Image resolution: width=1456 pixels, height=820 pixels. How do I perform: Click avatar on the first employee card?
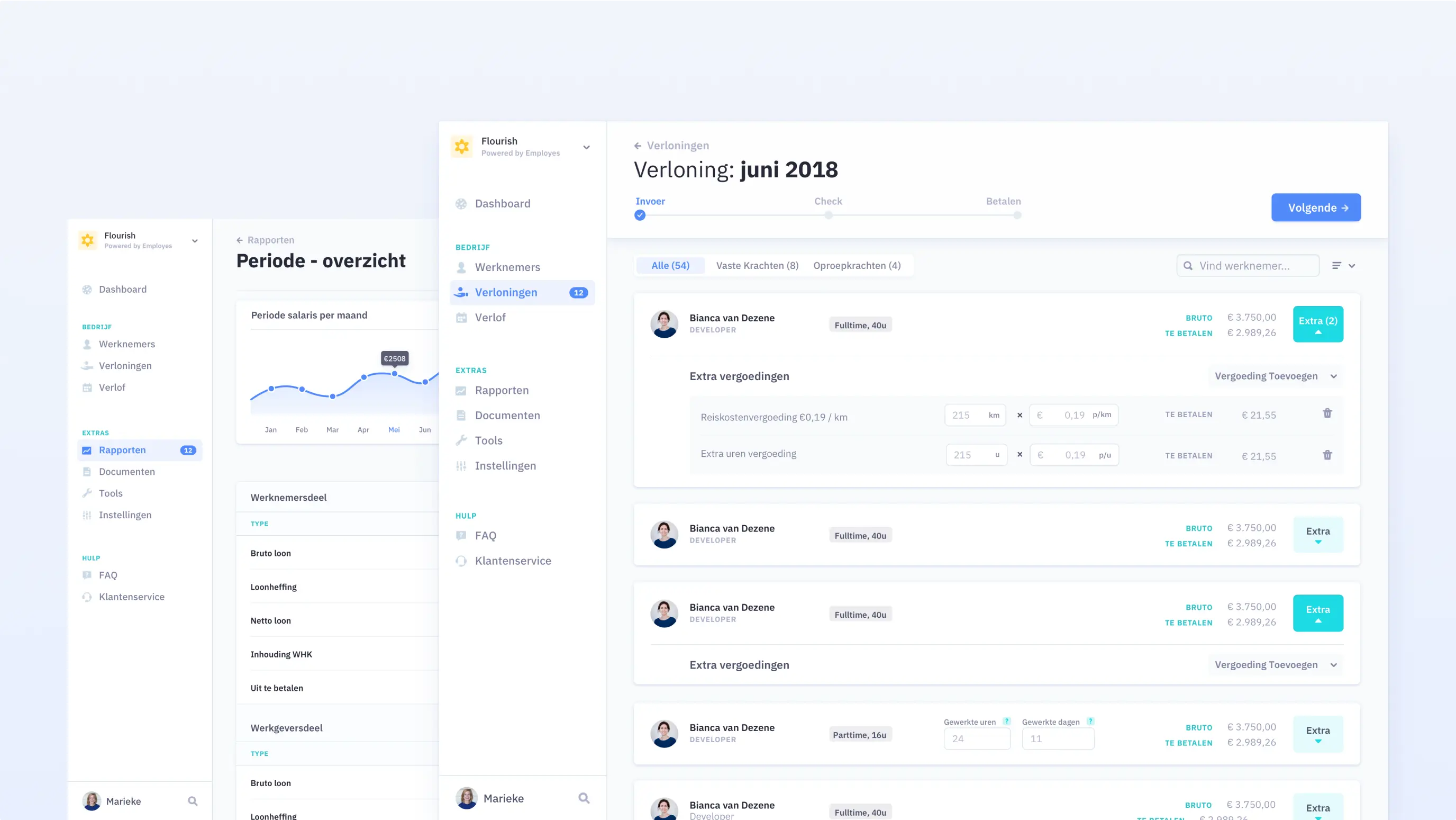point(663,324)
